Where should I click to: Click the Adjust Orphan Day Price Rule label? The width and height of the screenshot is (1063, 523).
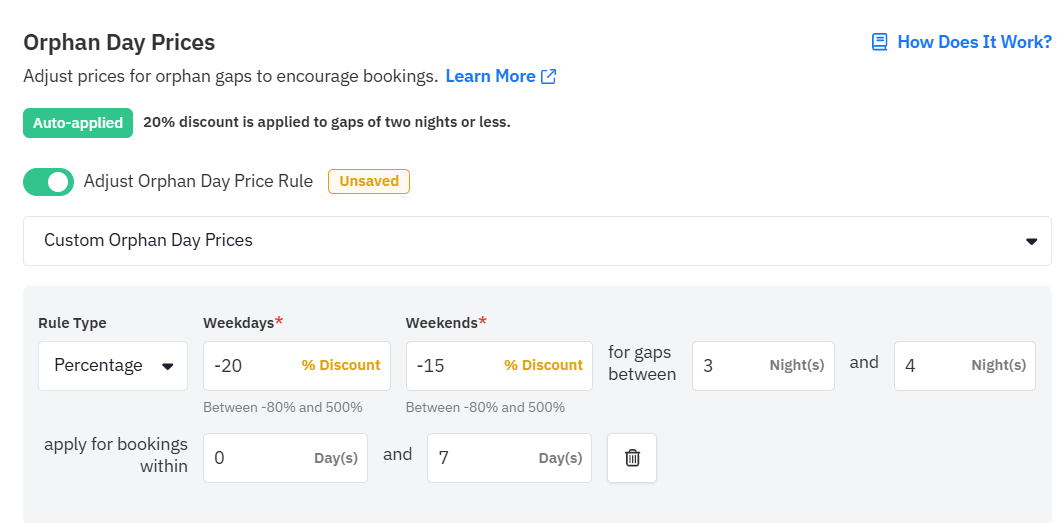coord(198,181)
